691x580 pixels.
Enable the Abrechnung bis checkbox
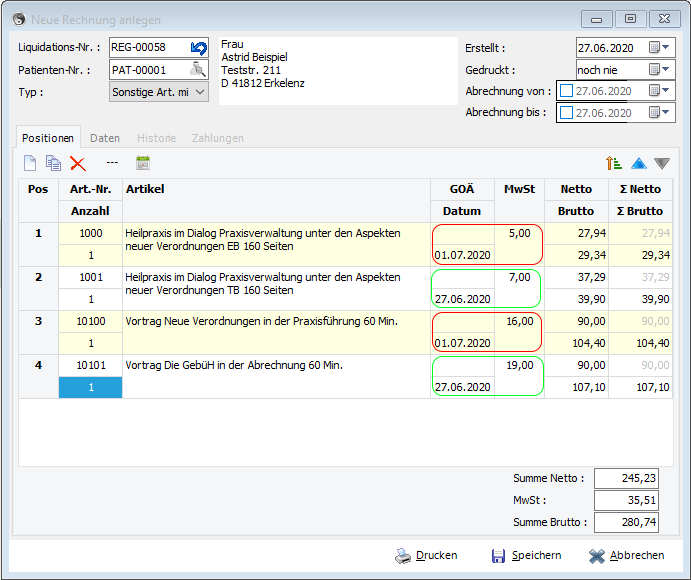coord(566,113)
